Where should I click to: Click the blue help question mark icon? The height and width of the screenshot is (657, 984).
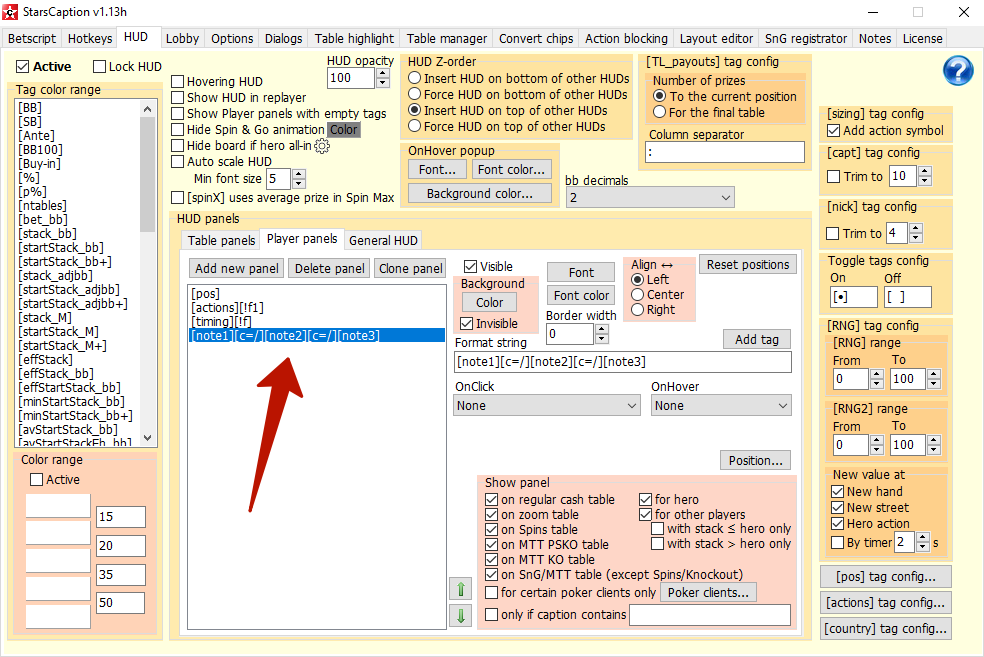click(x=957, y=71)
